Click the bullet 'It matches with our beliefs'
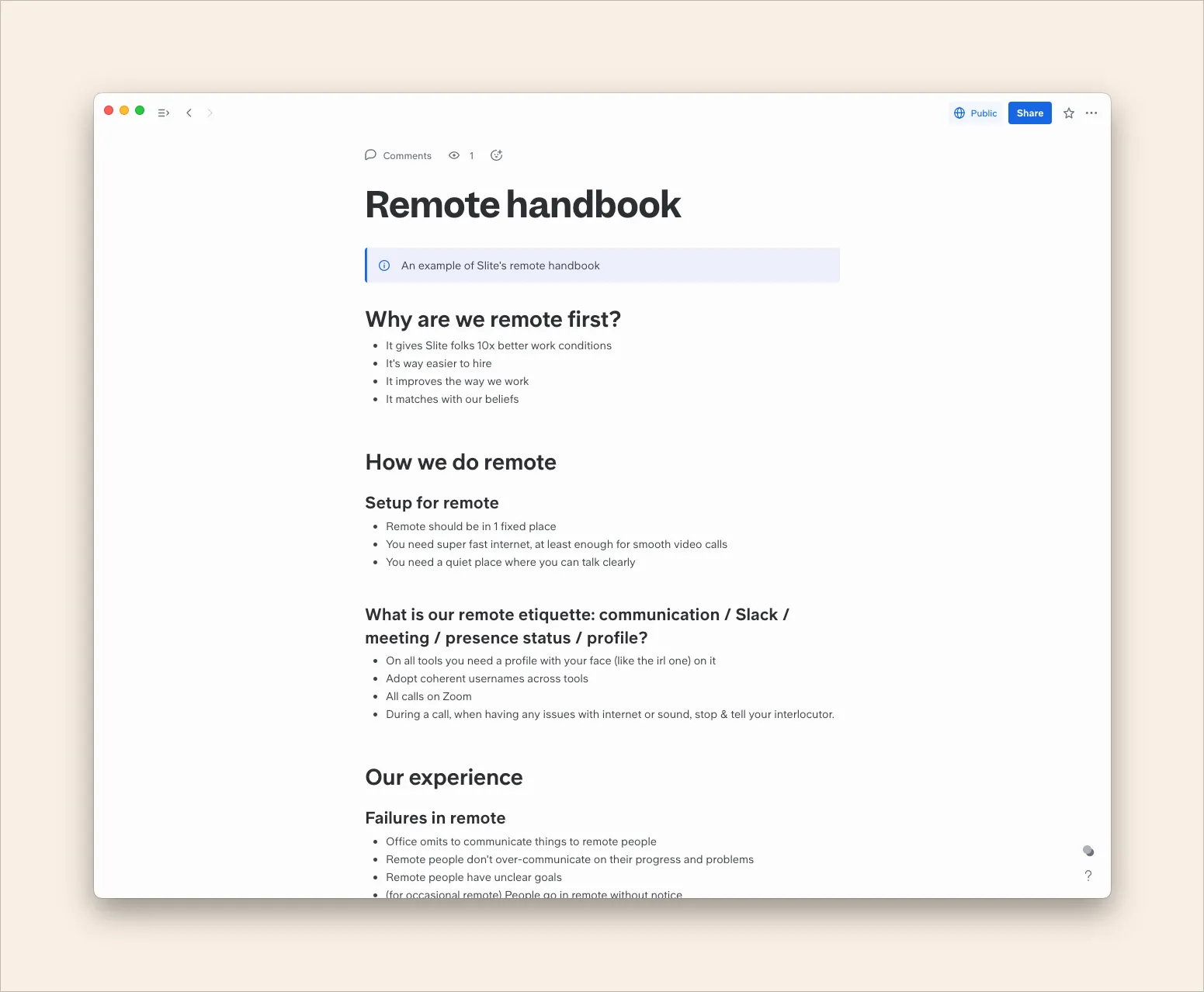 452,399
